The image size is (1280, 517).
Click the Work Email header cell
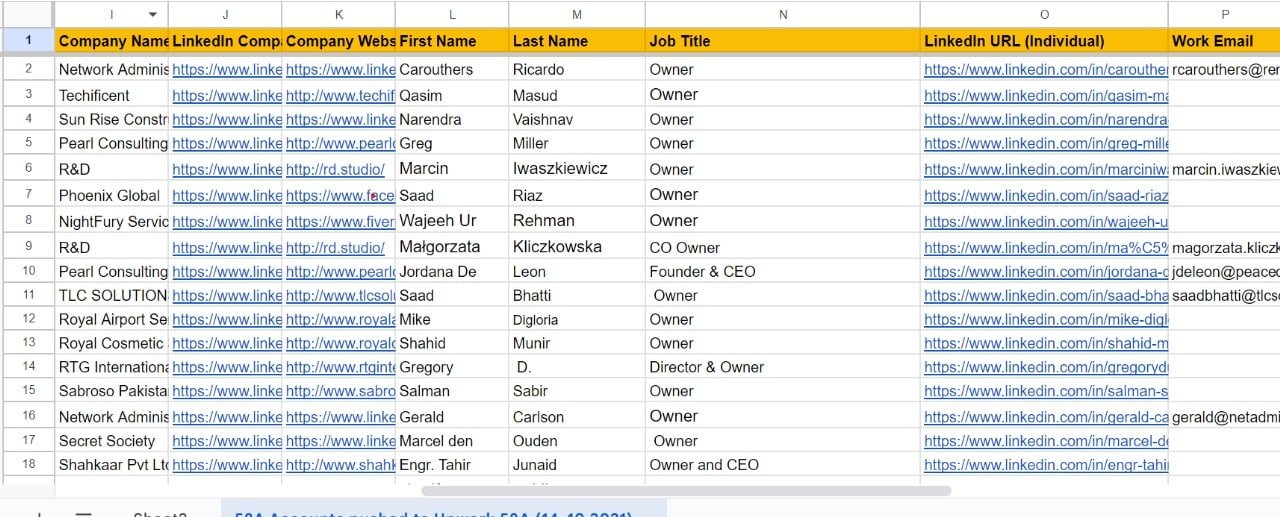pyautogui.click(x=1222, y=41)
